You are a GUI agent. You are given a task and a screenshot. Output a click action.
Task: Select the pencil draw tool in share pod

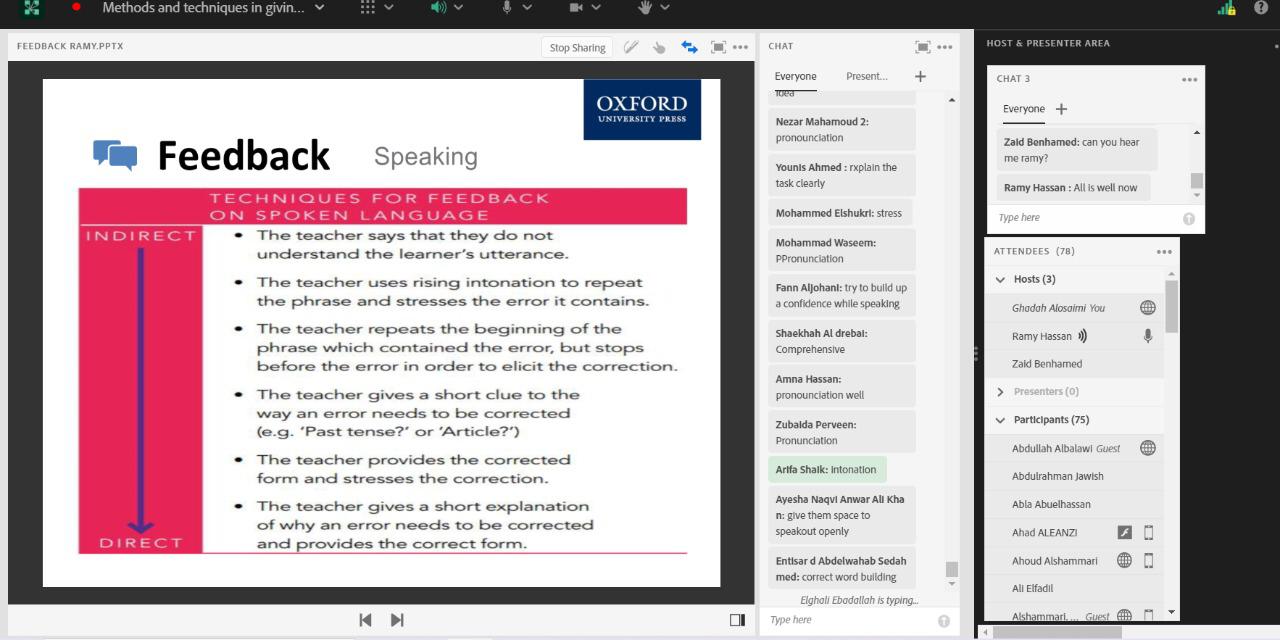630,47
